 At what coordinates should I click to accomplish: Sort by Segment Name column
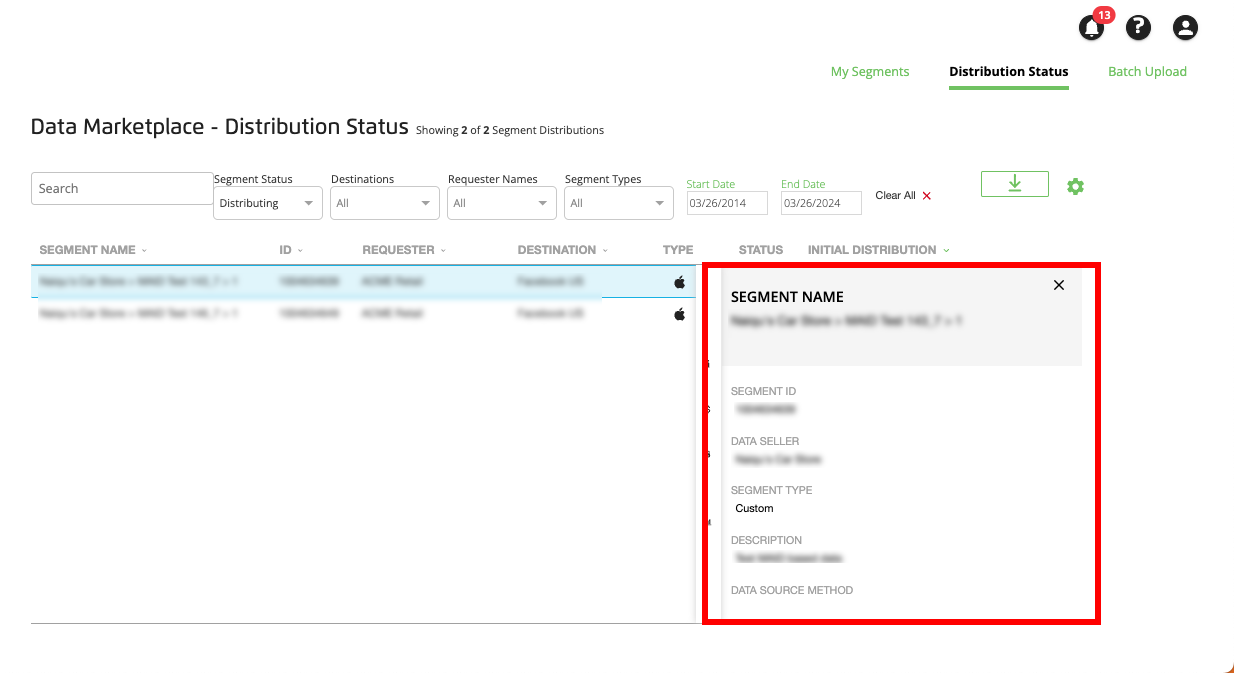click(93, 250)
